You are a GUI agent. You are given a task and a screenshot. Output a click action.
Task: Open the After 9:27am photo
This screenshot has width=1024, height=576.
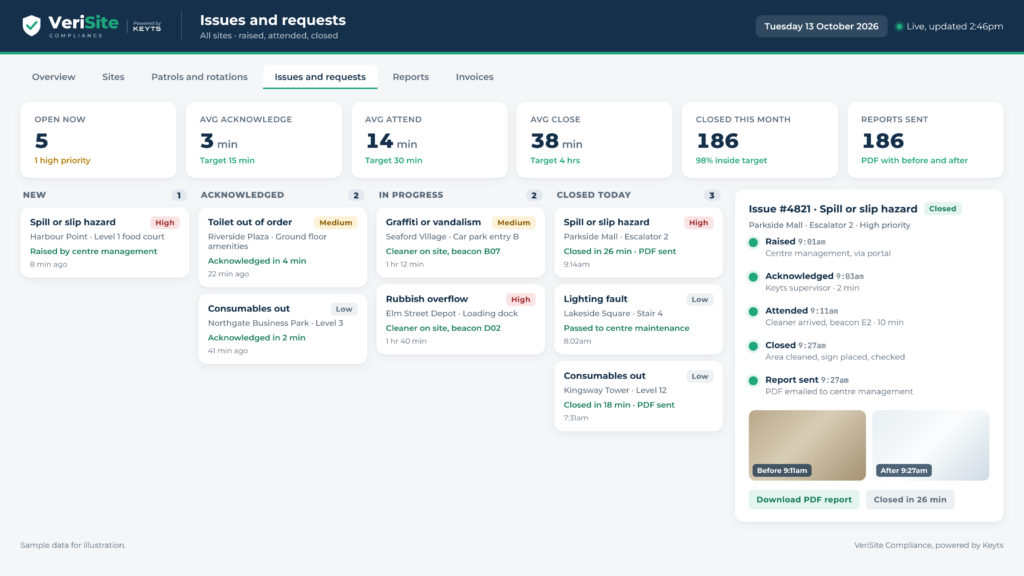[x=931, y=445]
